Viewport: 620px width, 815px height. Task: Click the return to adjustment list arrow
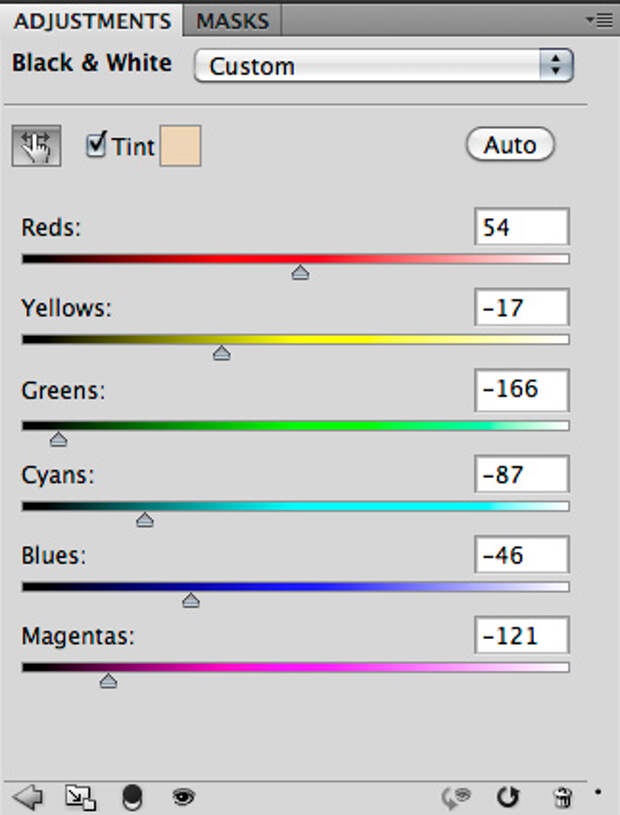[27, 796]
